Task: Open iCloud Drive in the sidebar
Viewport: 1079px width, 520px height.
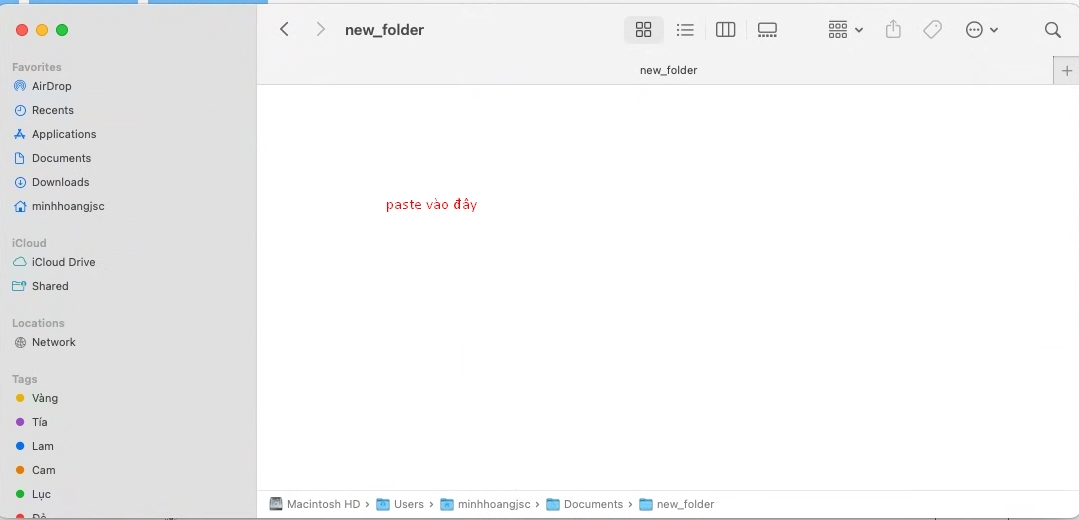Action: pyautogui.click(x=63, y=262)
